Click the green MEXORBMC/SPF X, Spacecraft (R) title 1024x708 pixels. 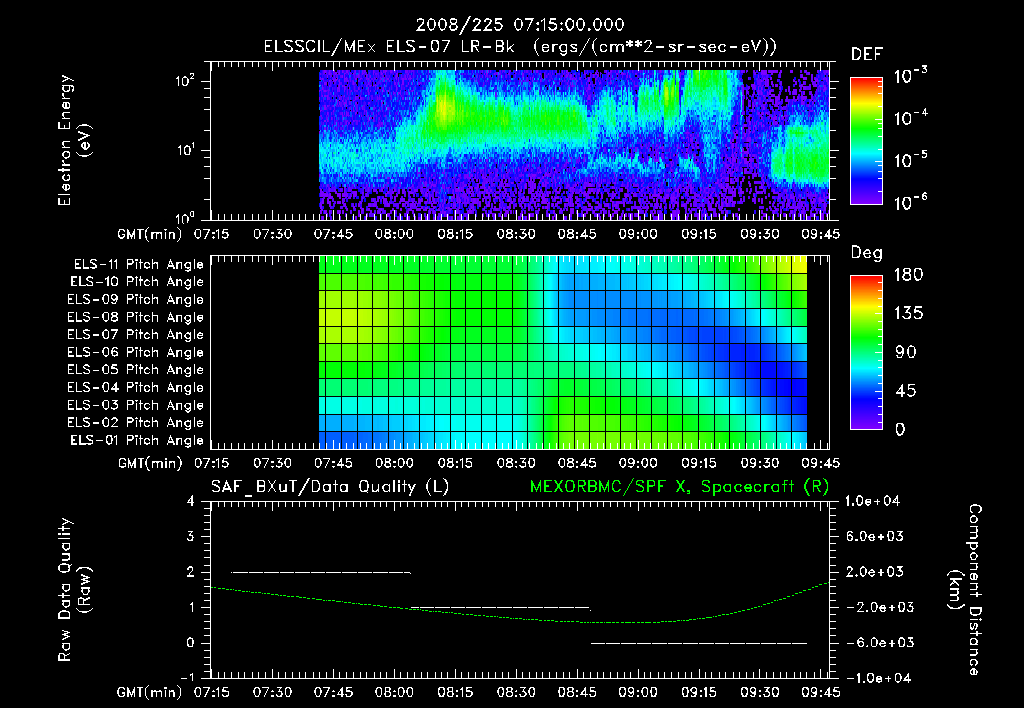tap(679, 487)
